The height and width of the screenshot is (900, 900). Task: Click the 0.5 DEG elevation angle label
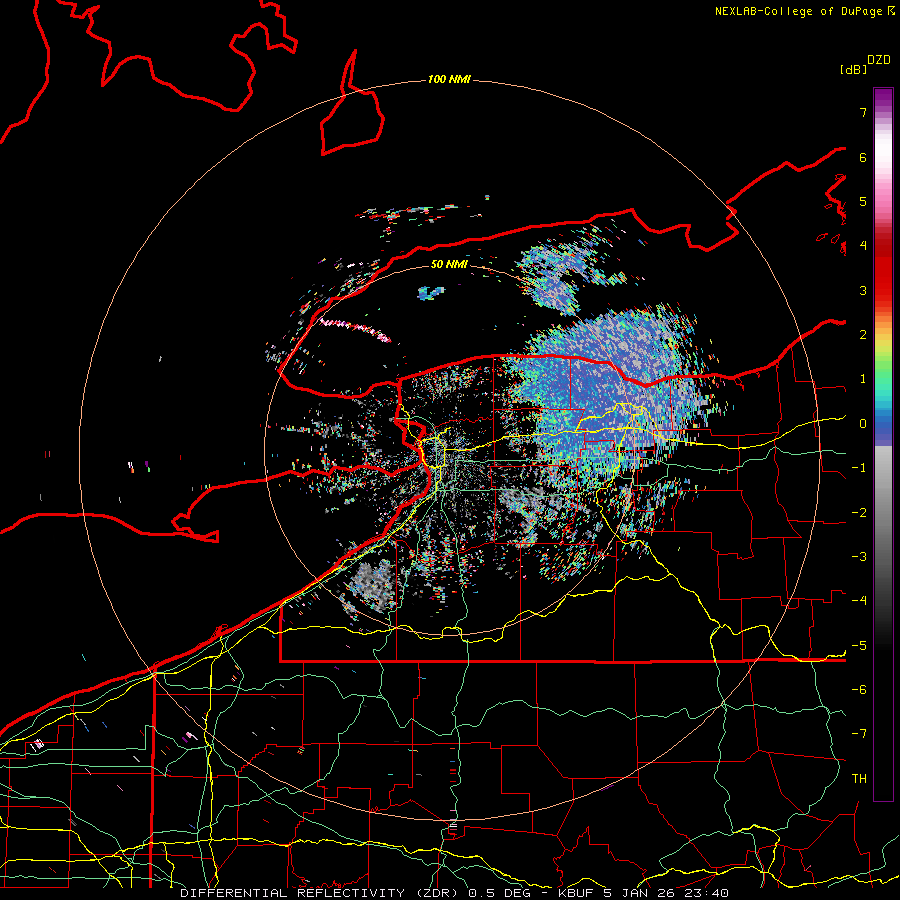(501, 893)
